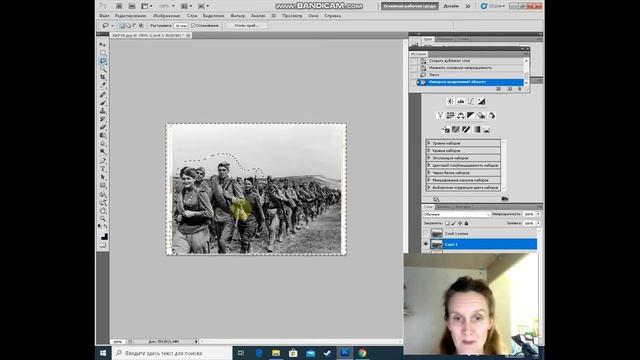The height and width of the screenshot is (360, 640).
Task: Add a Photo Filter adjustment
Action: click(x=481, y=116)
